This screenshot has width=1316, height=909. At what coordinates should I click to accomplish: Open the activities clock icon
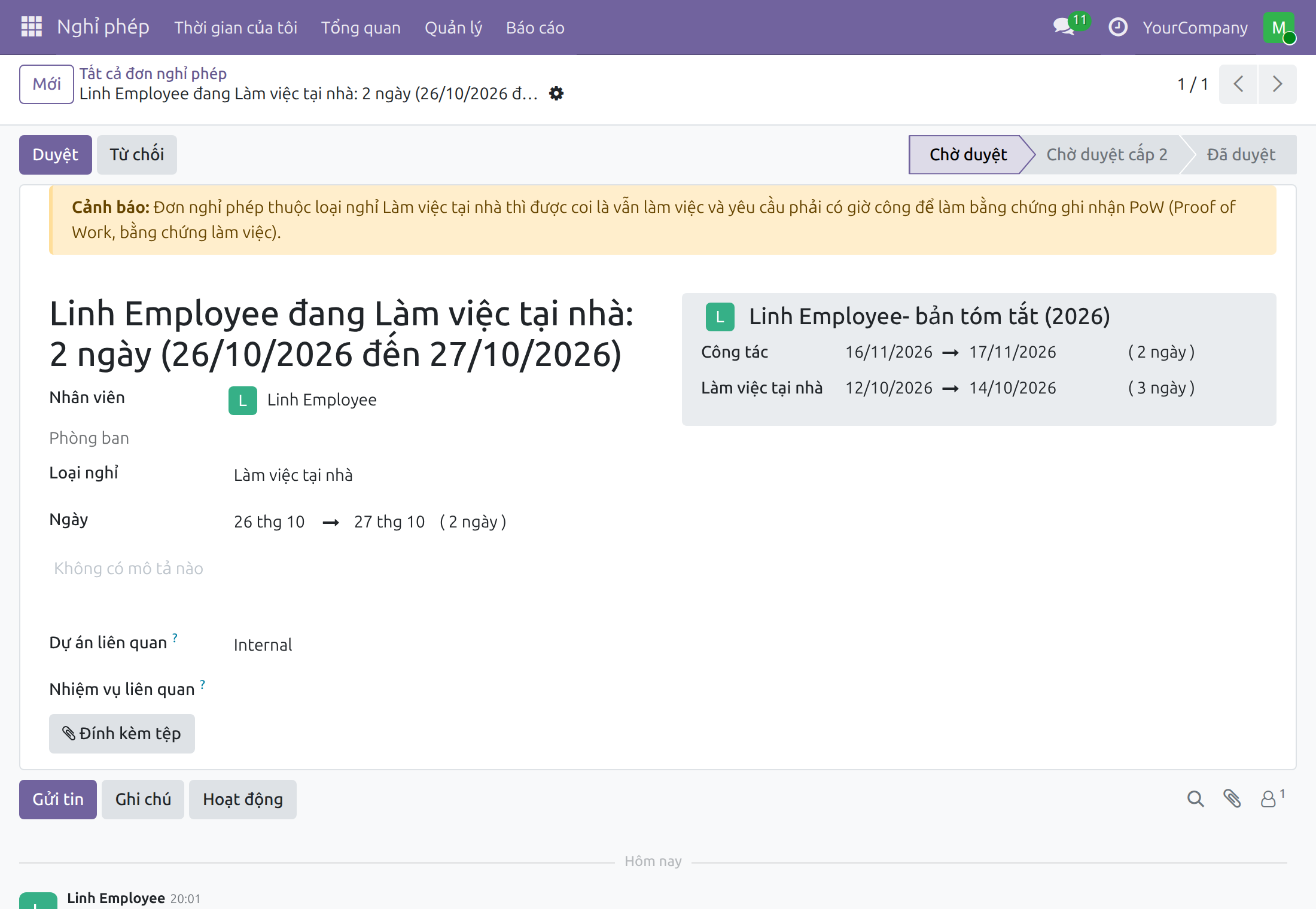coord(1117,27)
